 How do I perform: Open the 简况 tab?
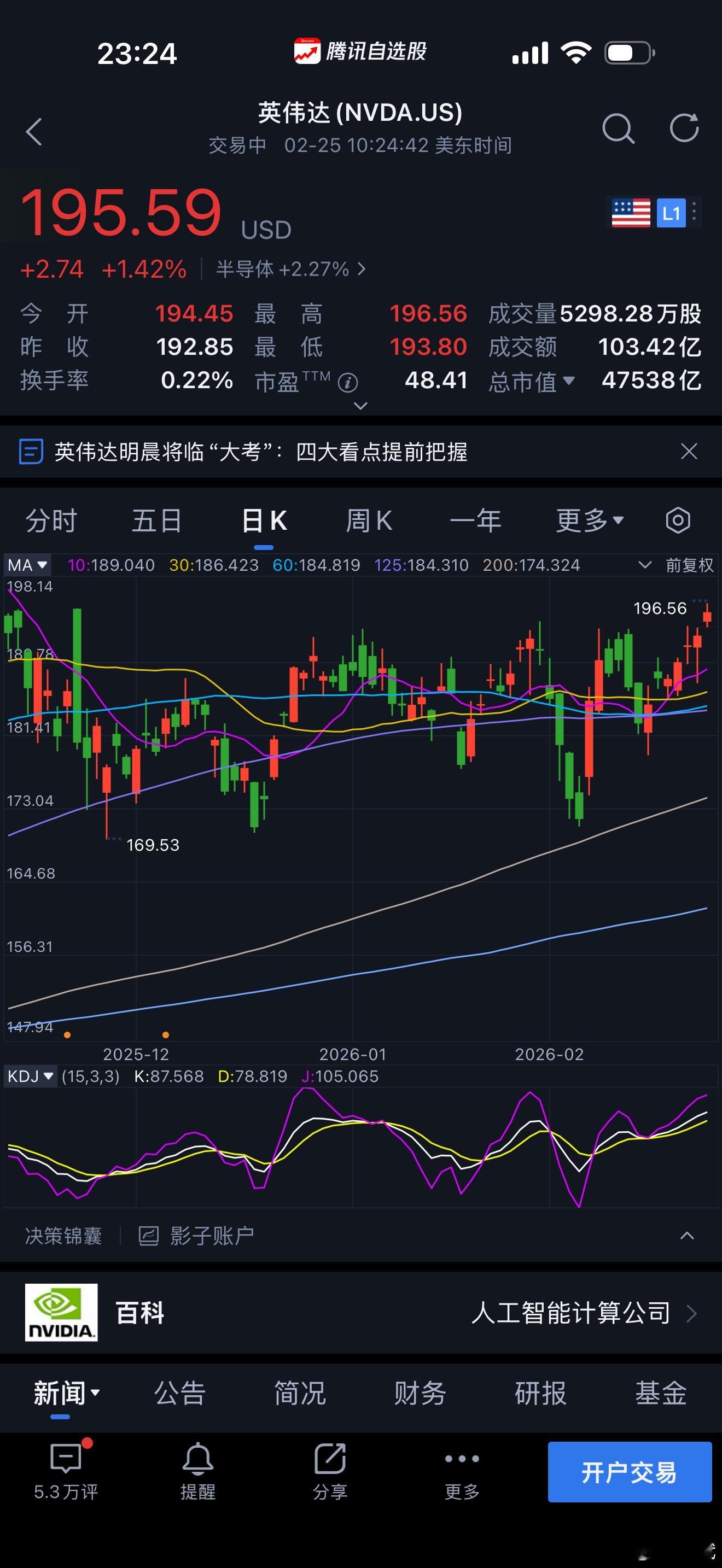click(x=300, y=1393)
